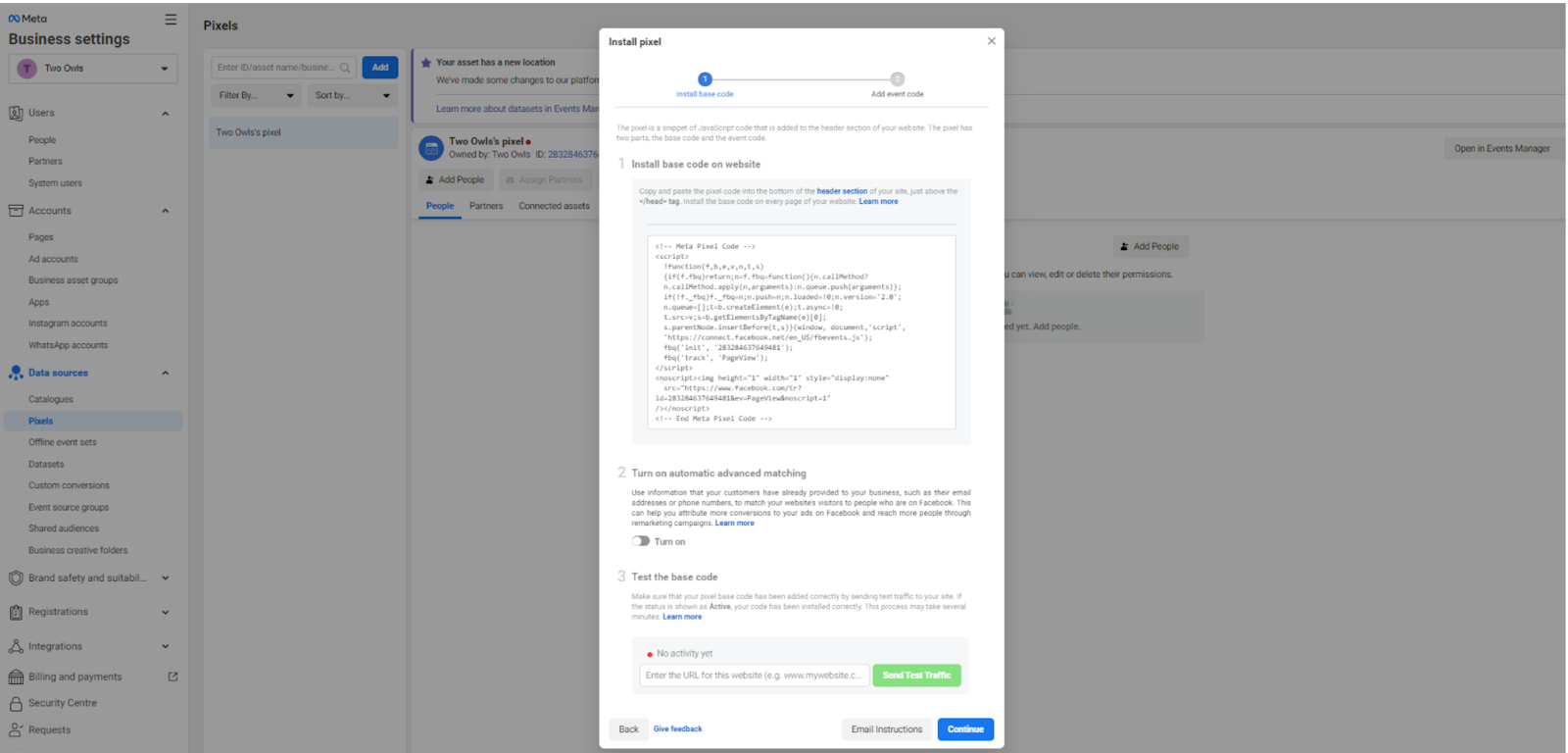Open the Two Owls business account dropdown
This screenshot has height=753, width=1568.
(93, 69)
